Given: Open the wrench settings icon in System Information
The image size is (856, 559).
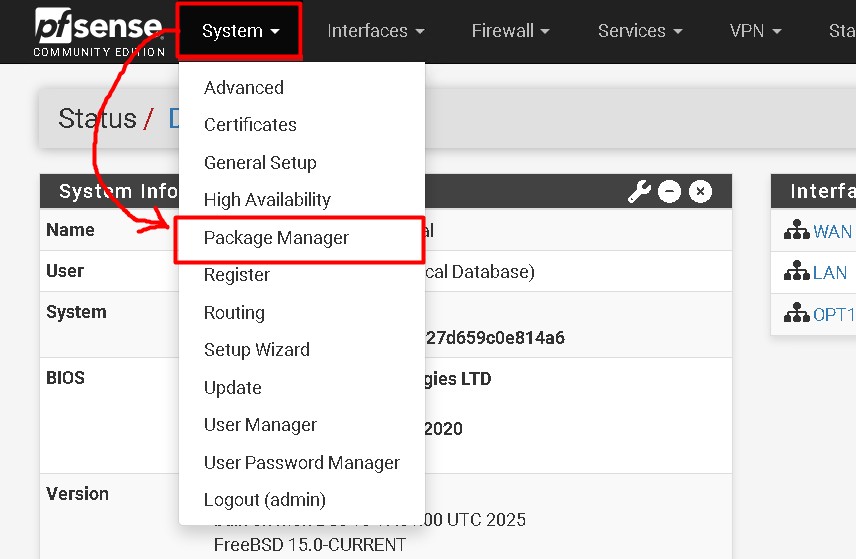Looking at the screenshot, I should click(x=639, y=192).
